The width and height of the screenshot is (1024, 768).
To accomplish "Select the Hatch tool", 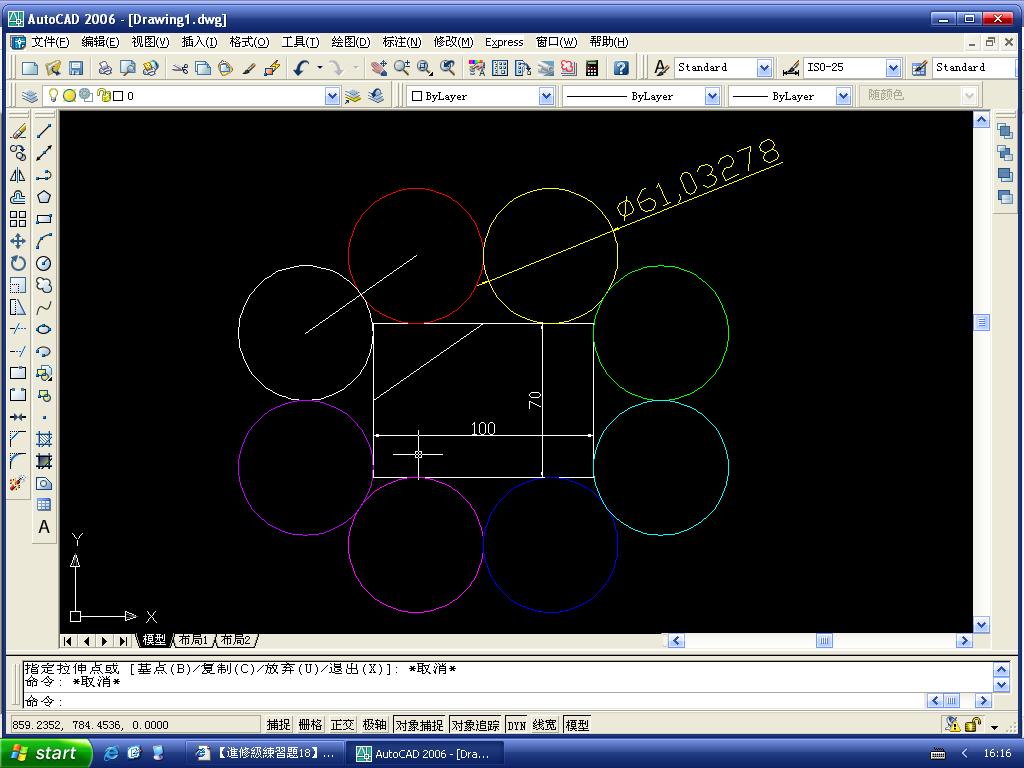I will 44,439.
